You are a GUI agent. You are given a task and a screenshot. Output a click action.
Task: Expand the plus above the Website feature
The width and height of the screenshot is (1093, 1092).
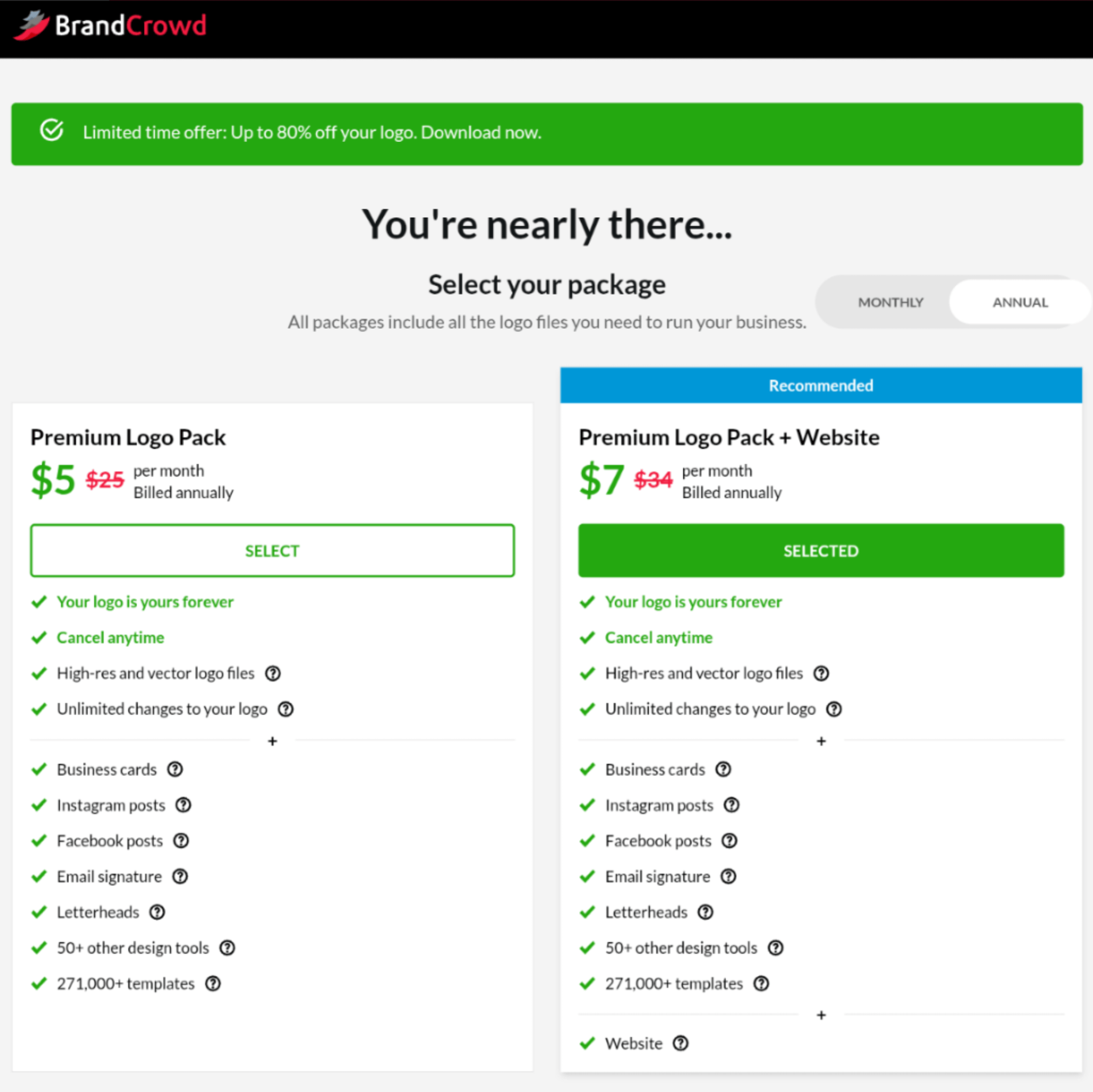pyautogui.click(x=821, y=1015)
